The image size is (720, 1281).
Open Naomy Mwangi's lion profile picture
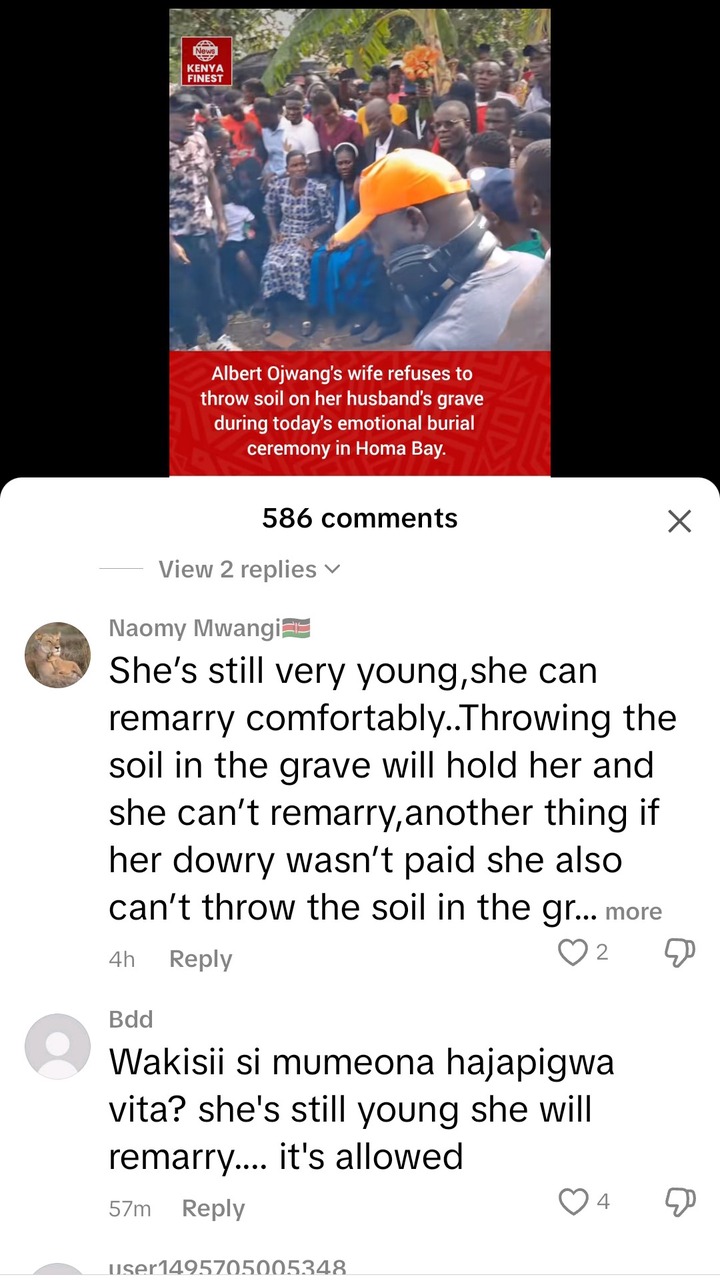coord(57,655)
